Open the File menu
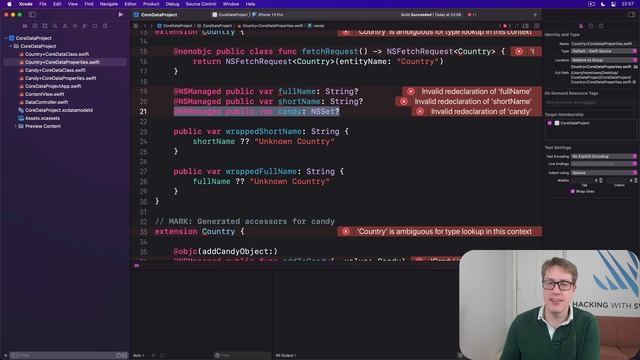 click(x=42, y=4)
